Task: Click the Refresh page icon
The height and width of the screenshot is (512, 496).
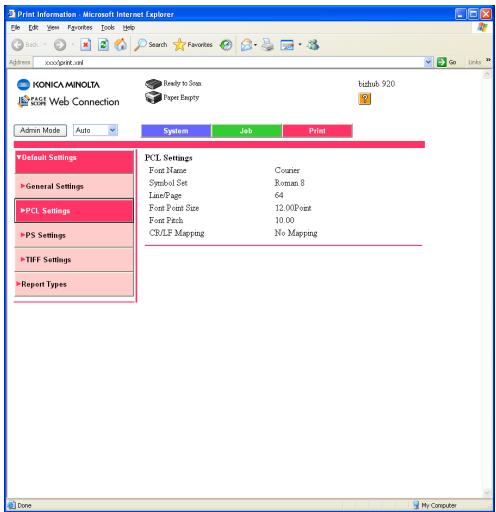Action: [103, 45]
